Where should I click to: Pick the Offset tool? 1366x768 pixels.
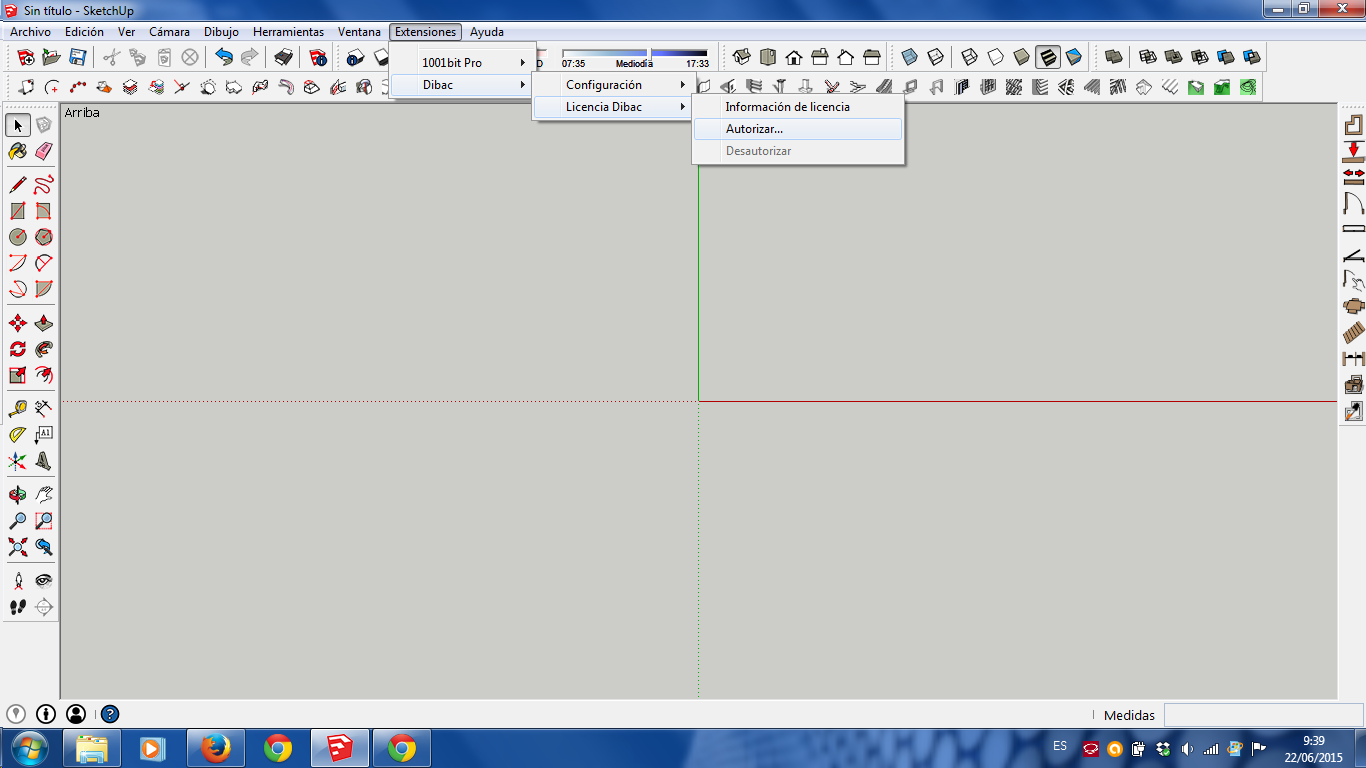click(x=44, y=375)
